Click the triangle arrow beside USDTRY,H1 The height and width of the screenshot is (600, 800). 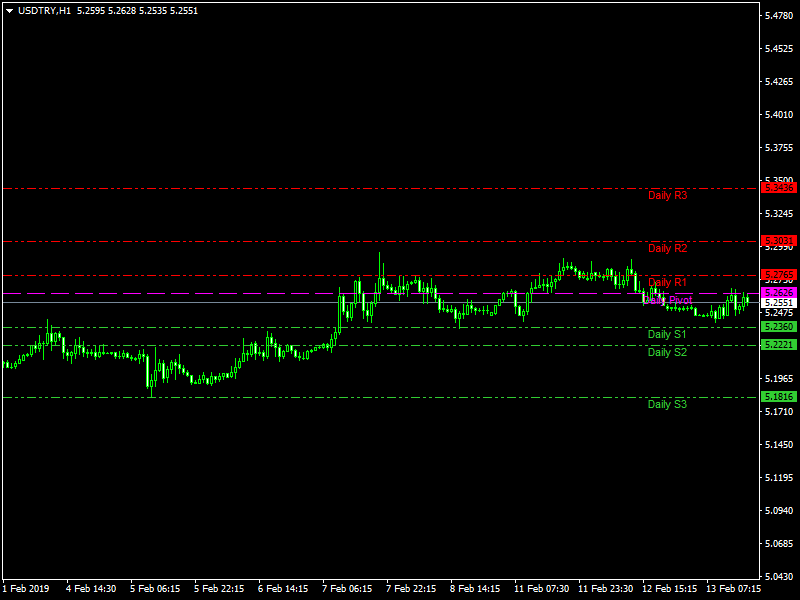point(10,10)
